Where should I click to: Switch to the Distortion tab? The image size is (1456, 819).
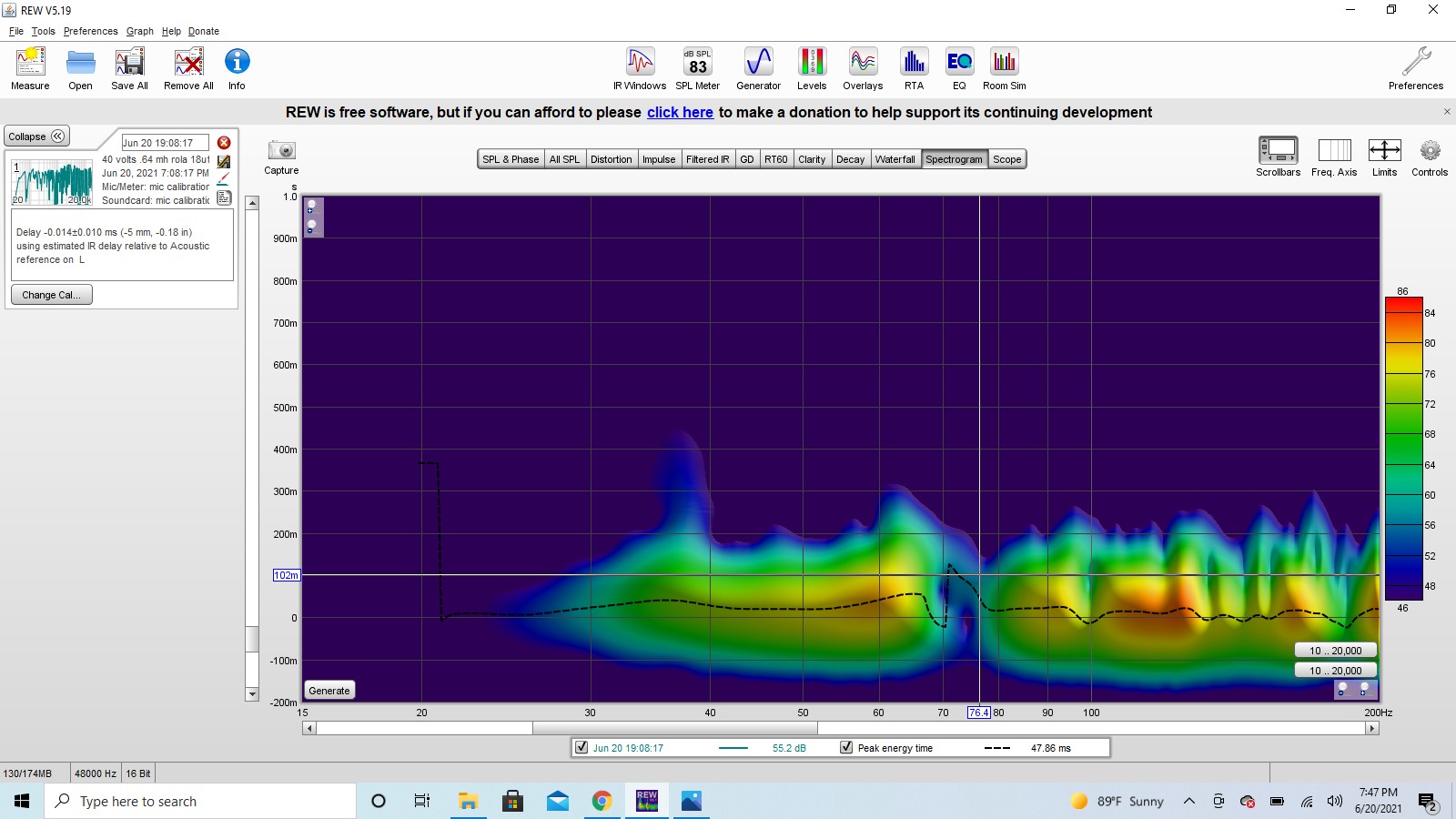(x=612, y=159)
